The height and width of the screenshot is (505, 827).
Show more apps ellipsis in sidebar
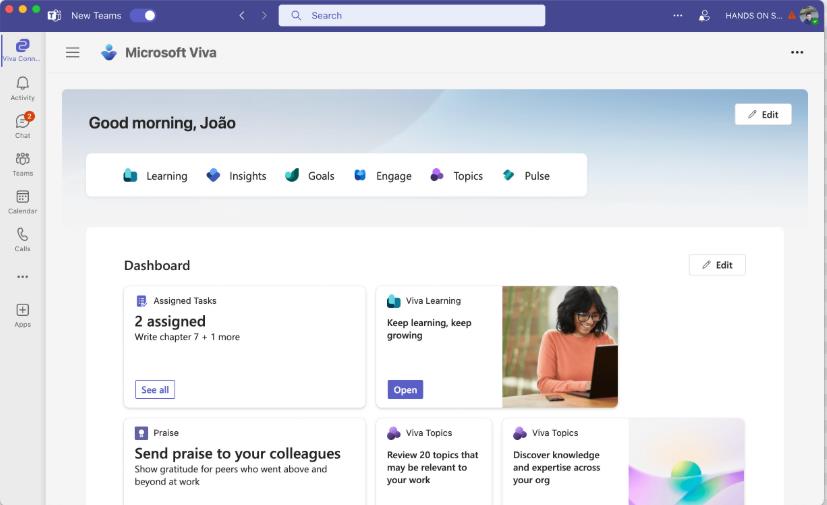(22, 277)
